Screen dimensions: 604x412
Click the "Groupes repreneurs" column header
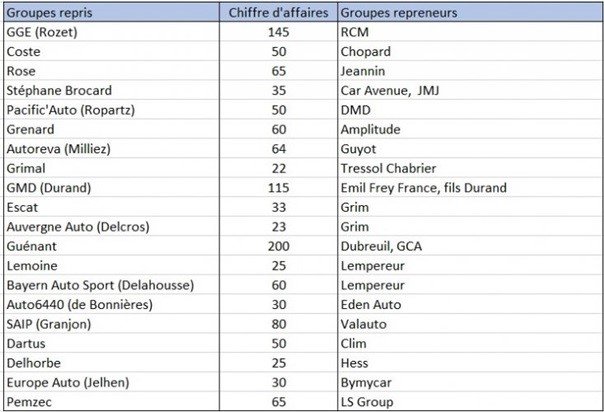[400, 12]
